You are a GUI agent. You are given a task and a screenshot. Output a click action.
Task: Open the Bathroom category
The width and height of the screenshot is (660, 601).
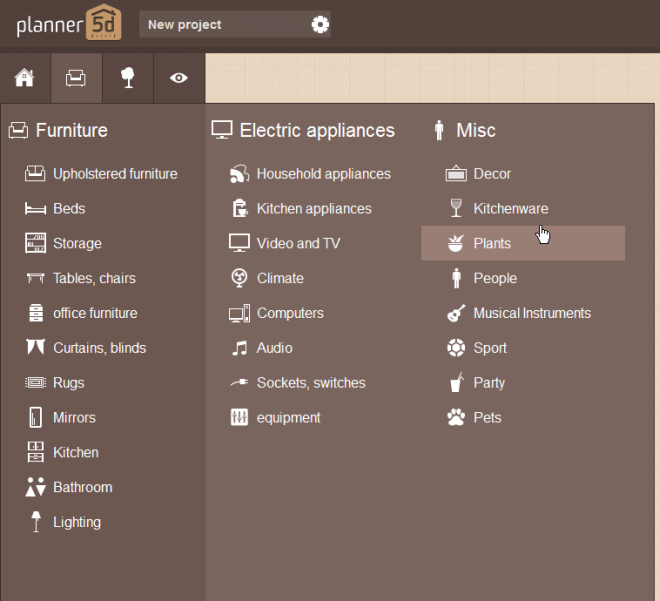click(83, 487)
